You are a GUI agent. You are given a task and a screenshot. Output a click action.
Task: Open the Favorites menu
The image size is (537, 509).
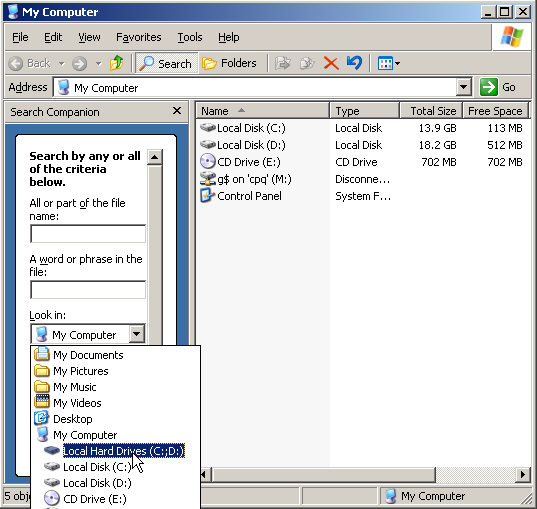[138, 37]
